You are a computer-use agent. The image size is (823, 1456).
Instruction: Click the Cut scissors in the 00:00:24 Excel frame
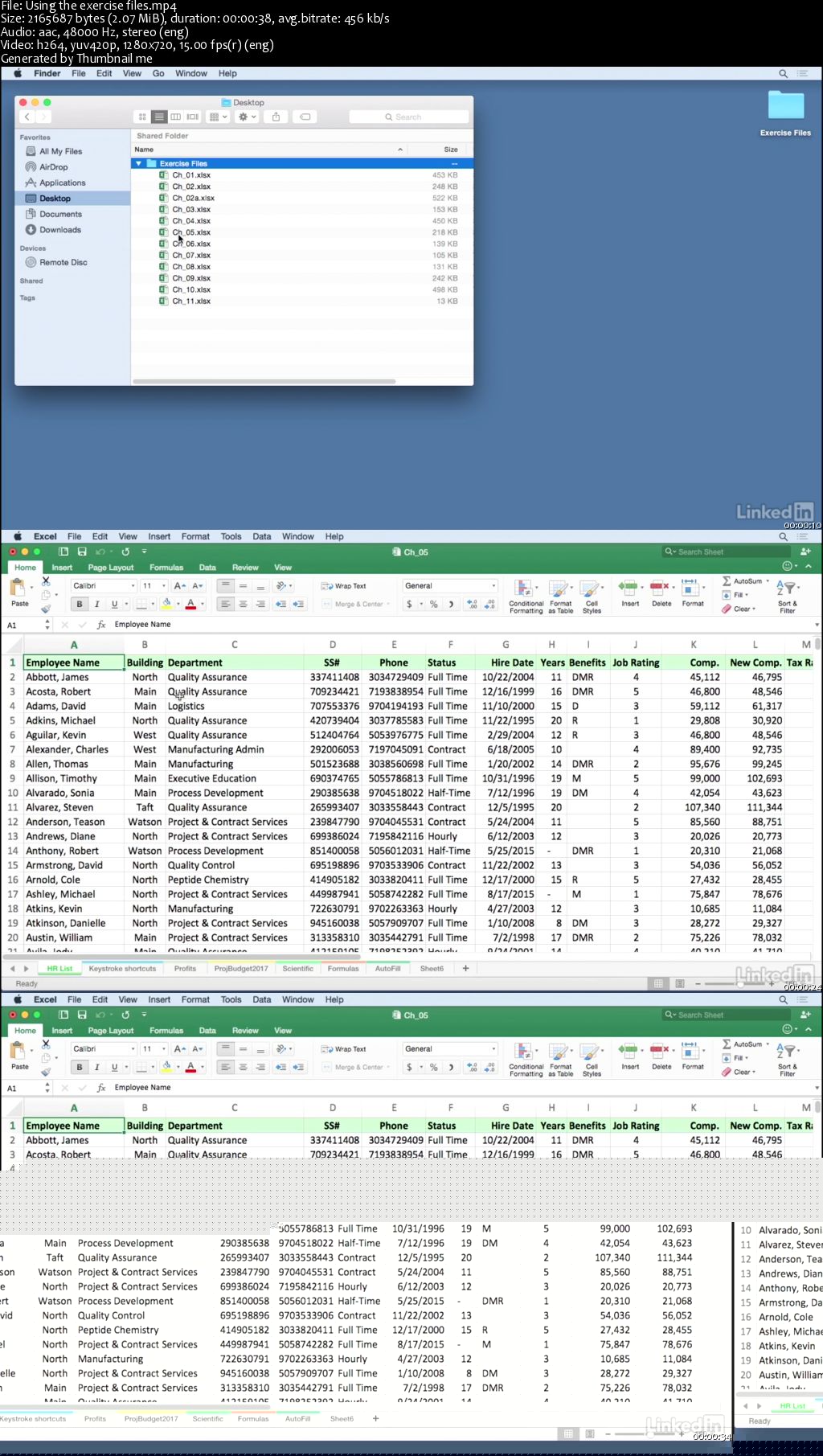point(46,580)
